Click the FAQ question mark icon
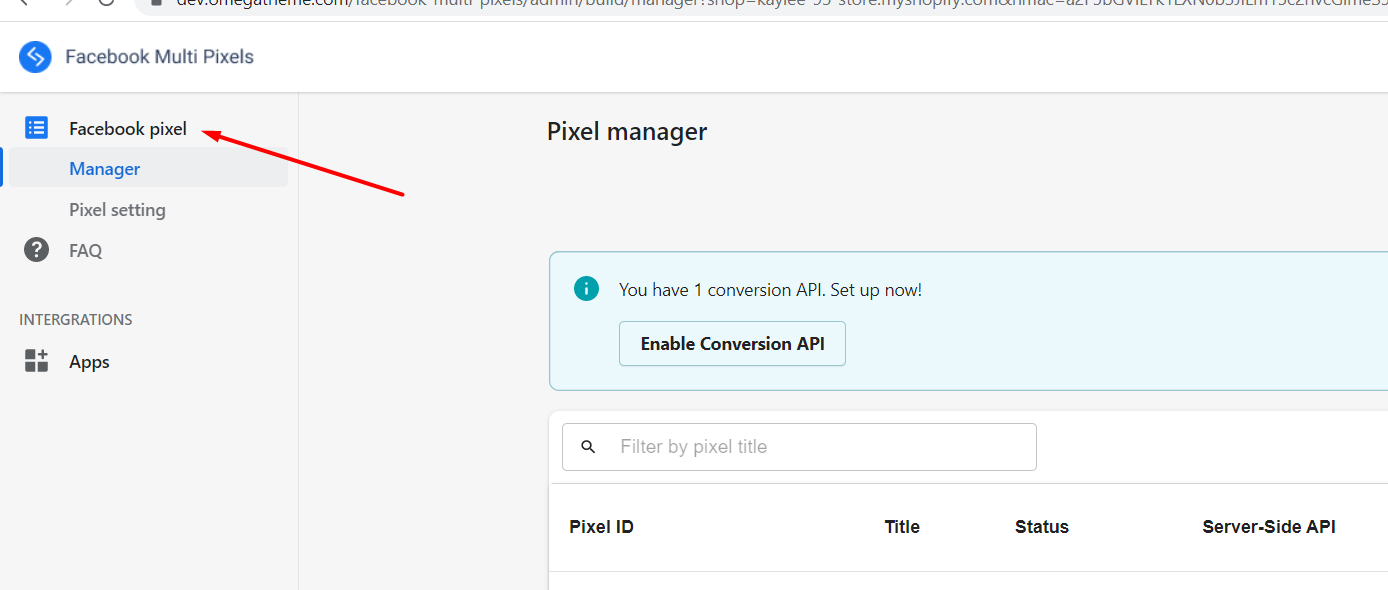This screenshot has width=1388, height=590. coord(36,250)
